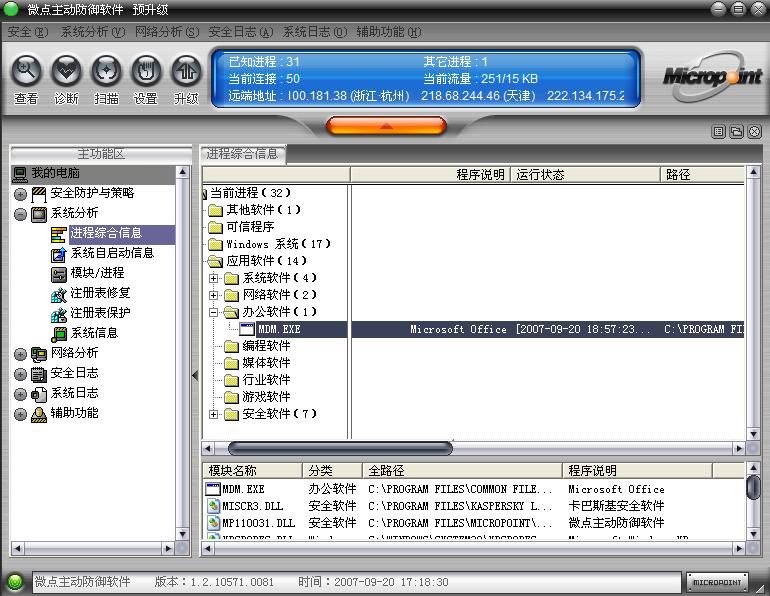Click the process tree horizontal scrollbar thumb
Image resolution: width=770 pixels, height=596 pixels.
tap(340, 448)
